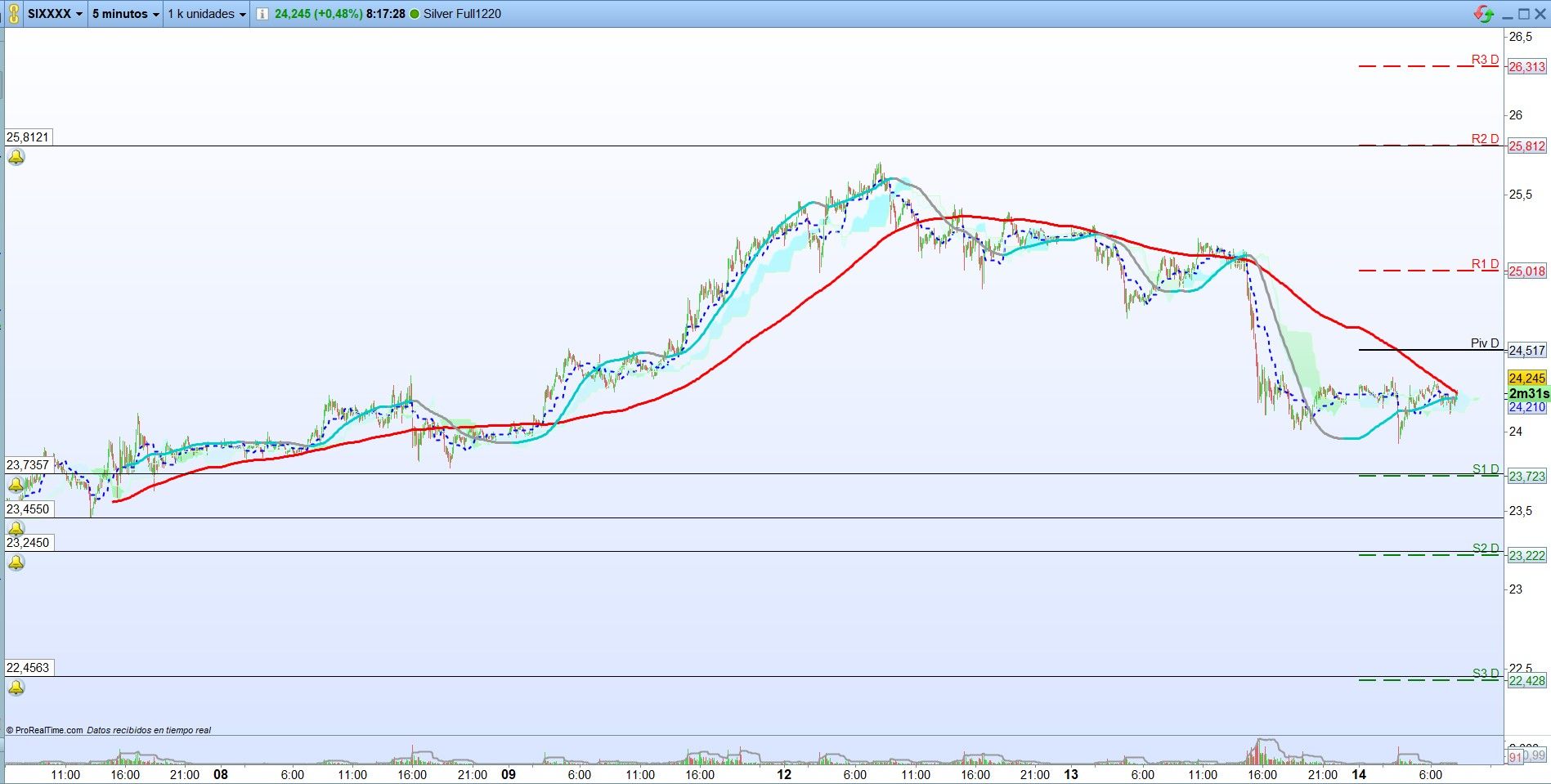
Task: Click the alert bell under 25,8121
Action: (16, 157)
